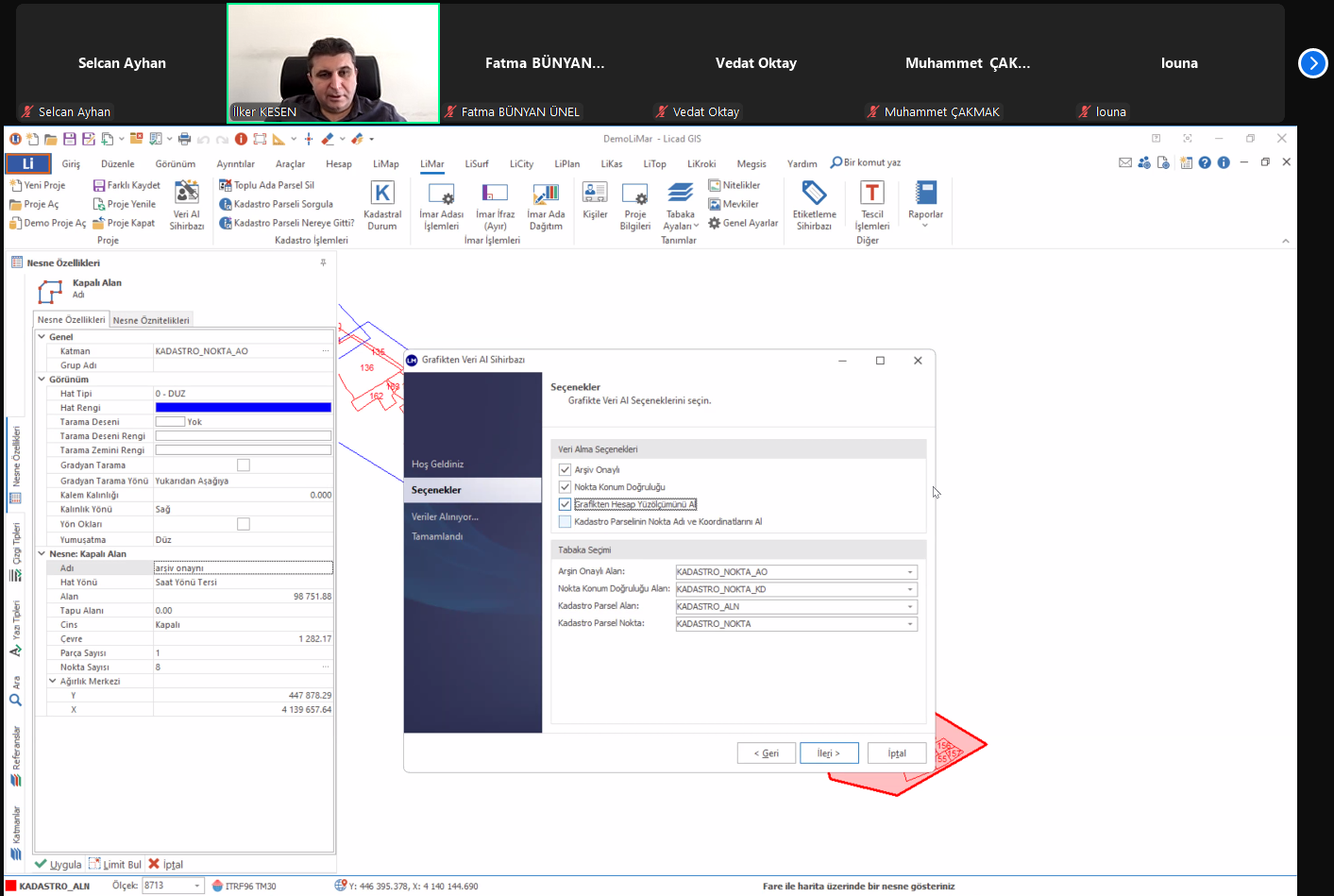Click the Adı field with arşiv onaynı

point(244,567)
